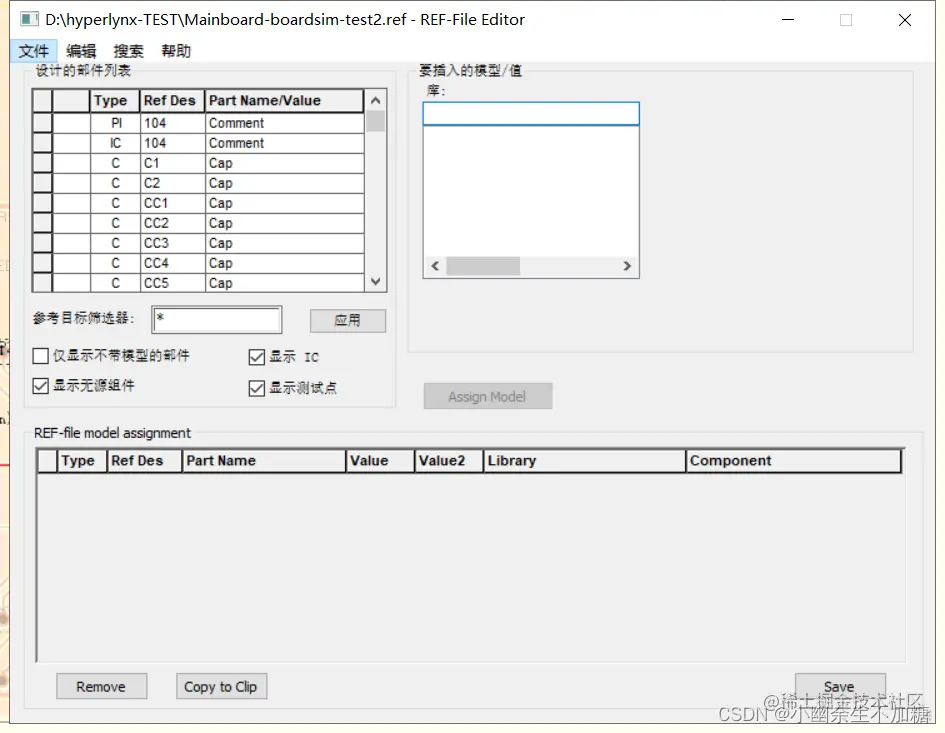Click the Ref Des column header
Screen dimensions: 945x733
[x=170, y=100]
